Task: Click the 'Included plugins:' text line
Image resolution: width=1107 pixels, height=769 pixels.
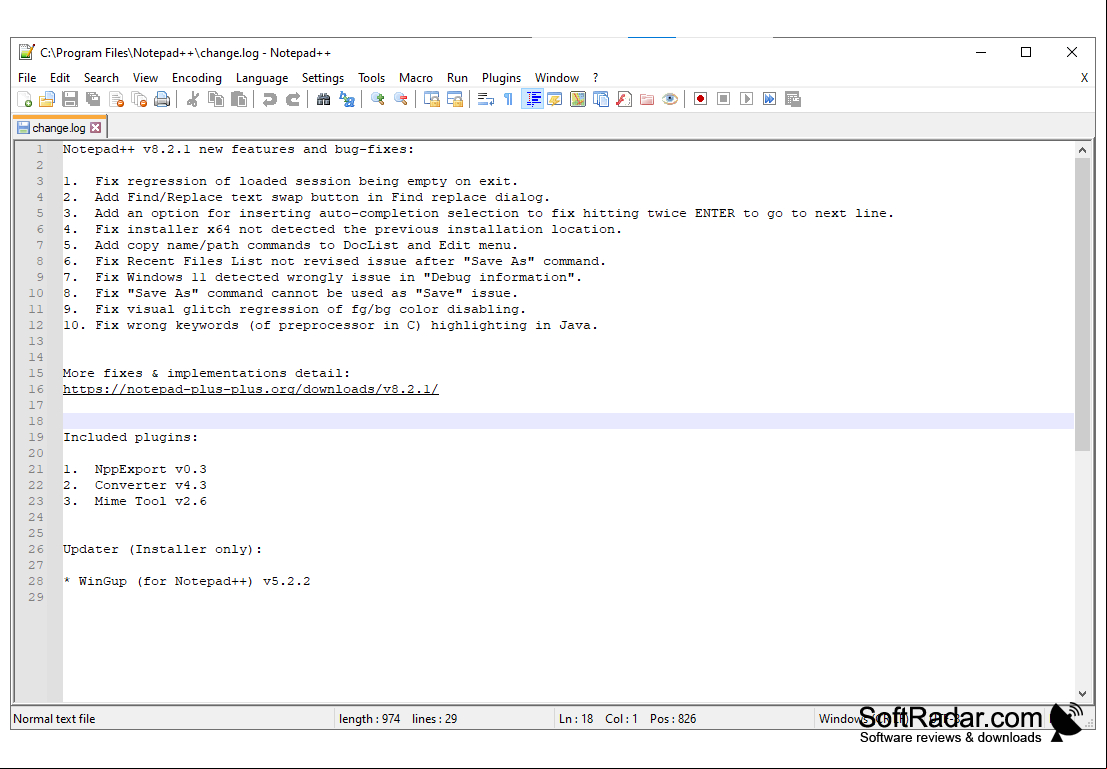Action: (x=131, y=437)
